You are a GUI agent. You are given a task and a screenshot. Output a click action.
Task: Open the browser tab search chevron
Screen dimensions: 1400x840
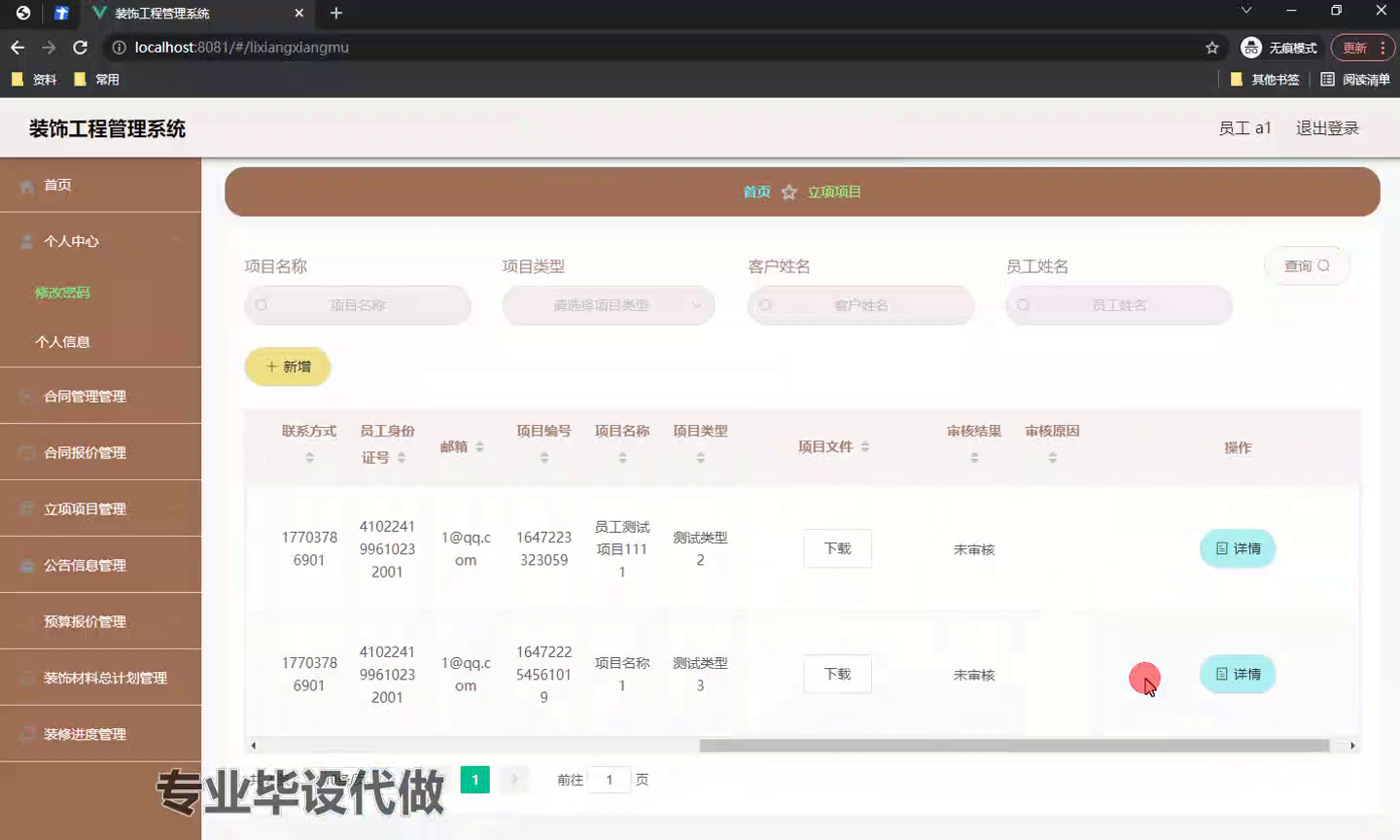tap(1246, 11)
